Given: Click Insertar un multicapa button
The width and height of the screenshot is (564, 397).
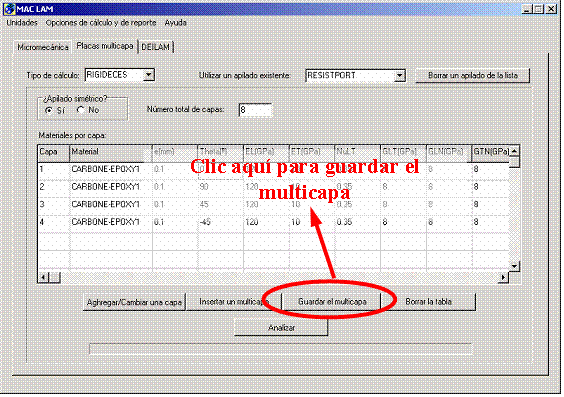Looking at the screenshot, I should click(x=234, y=302).
